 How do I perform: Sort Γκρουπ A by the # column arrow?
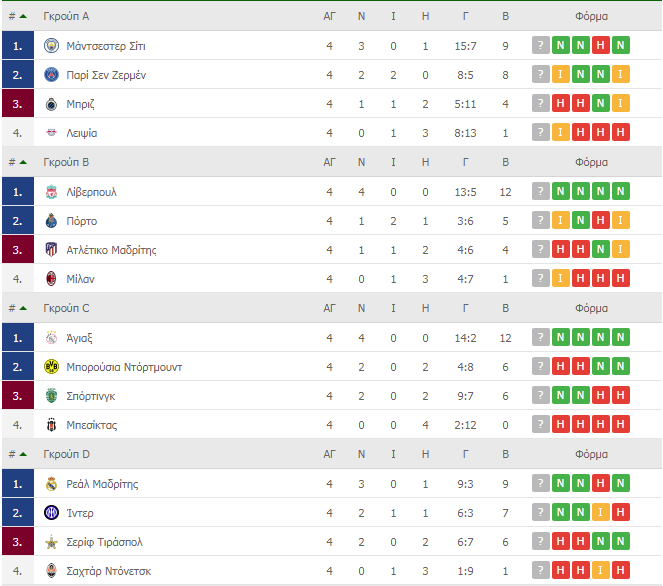pyautogui.click(x=22, y=17)
